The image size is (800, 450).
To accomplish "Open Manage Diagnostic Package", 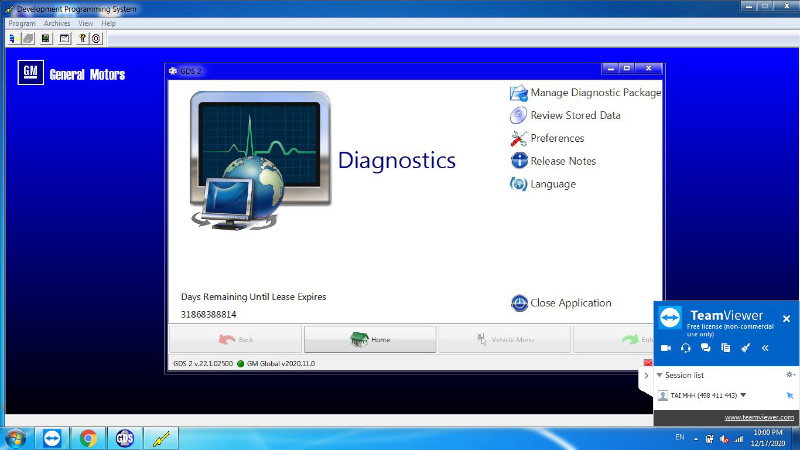I will point(595,92).
